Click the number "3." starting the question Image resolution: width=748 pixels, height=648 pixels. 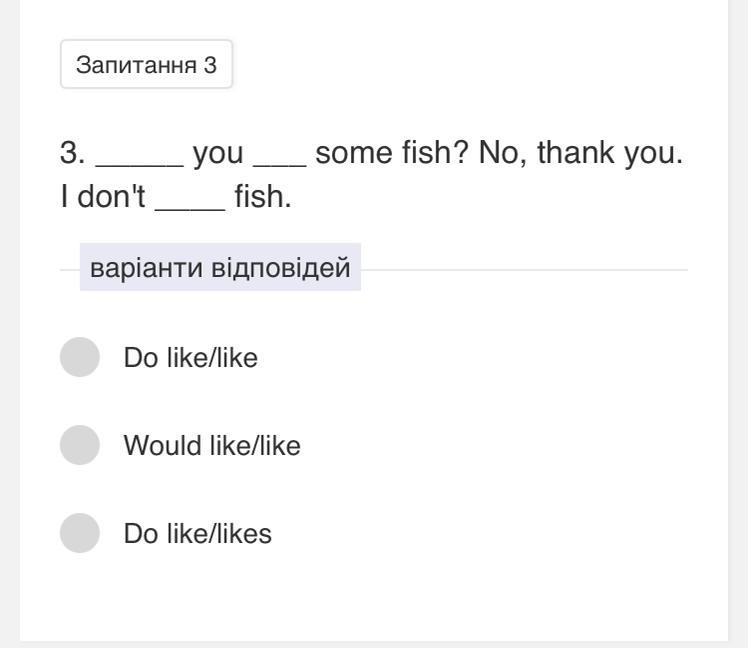[x=73, y=154]
